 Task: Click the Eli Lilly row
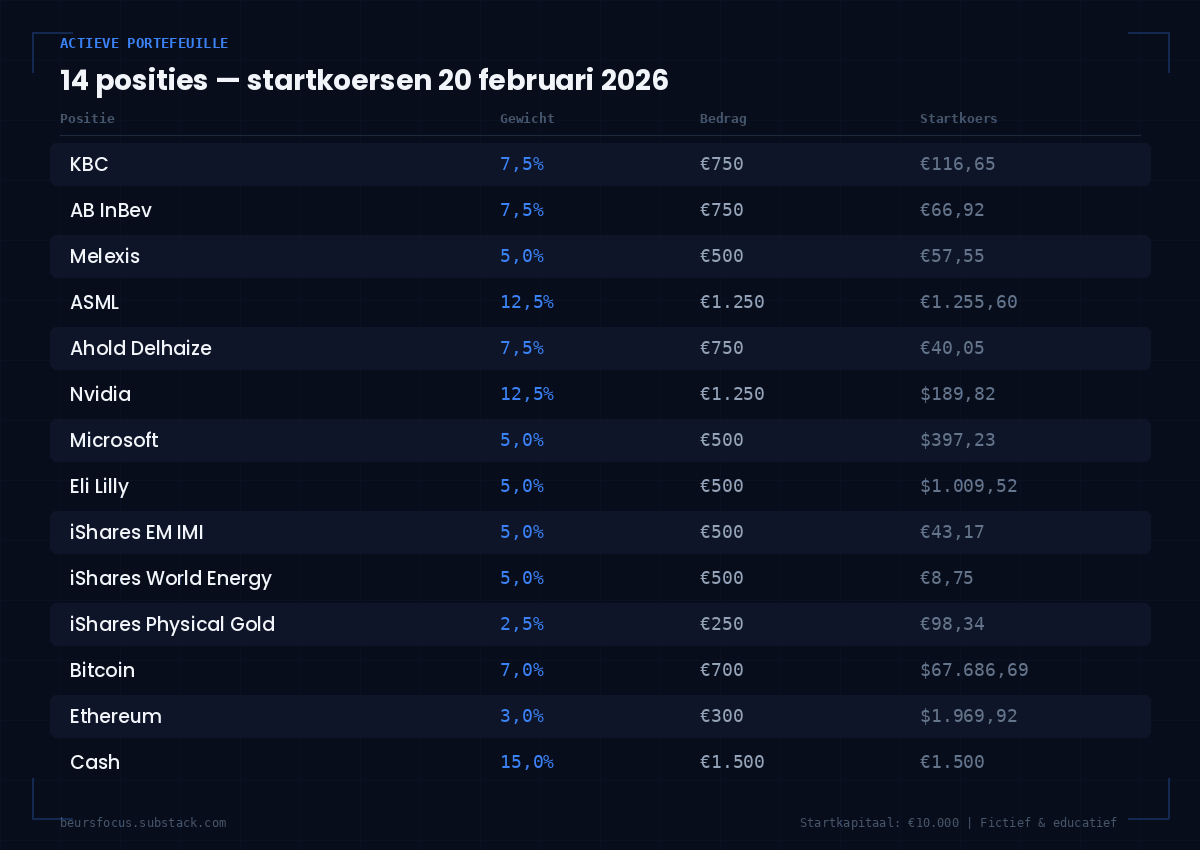[99, 486]
